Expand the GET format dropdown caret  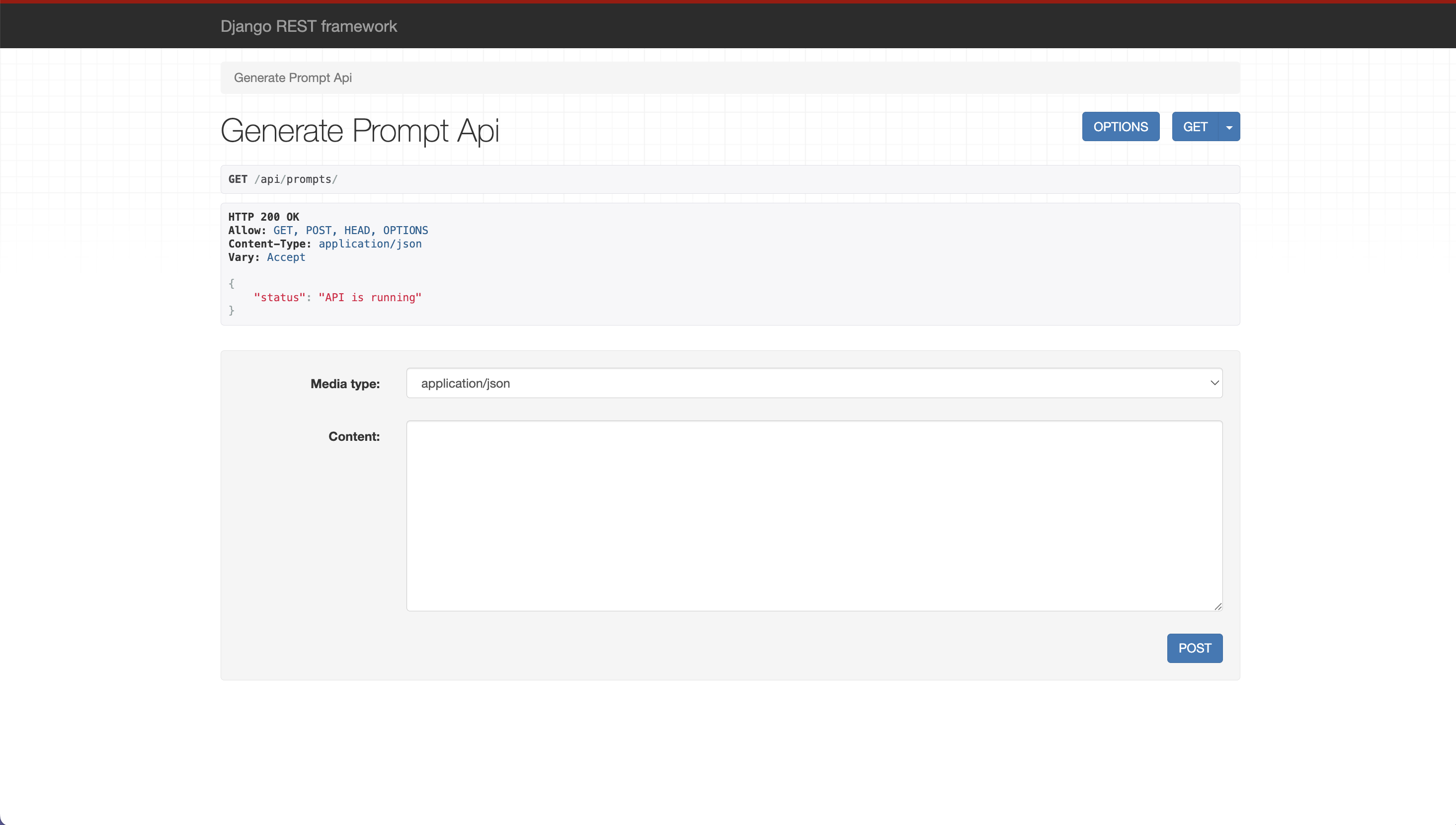[x=1229, y=126]
